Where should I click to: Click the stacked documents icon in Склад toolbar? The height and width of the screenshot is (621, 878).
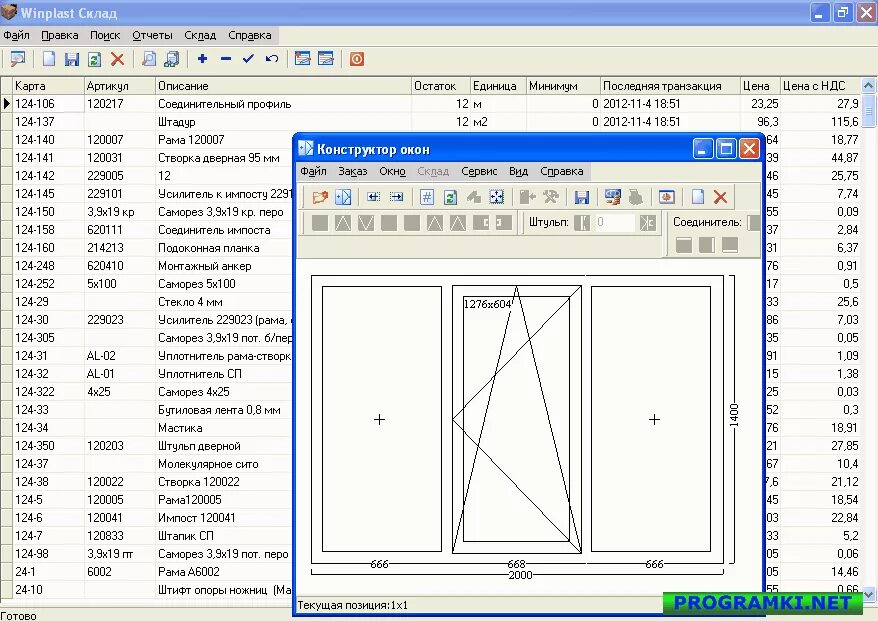coord(172,59)
